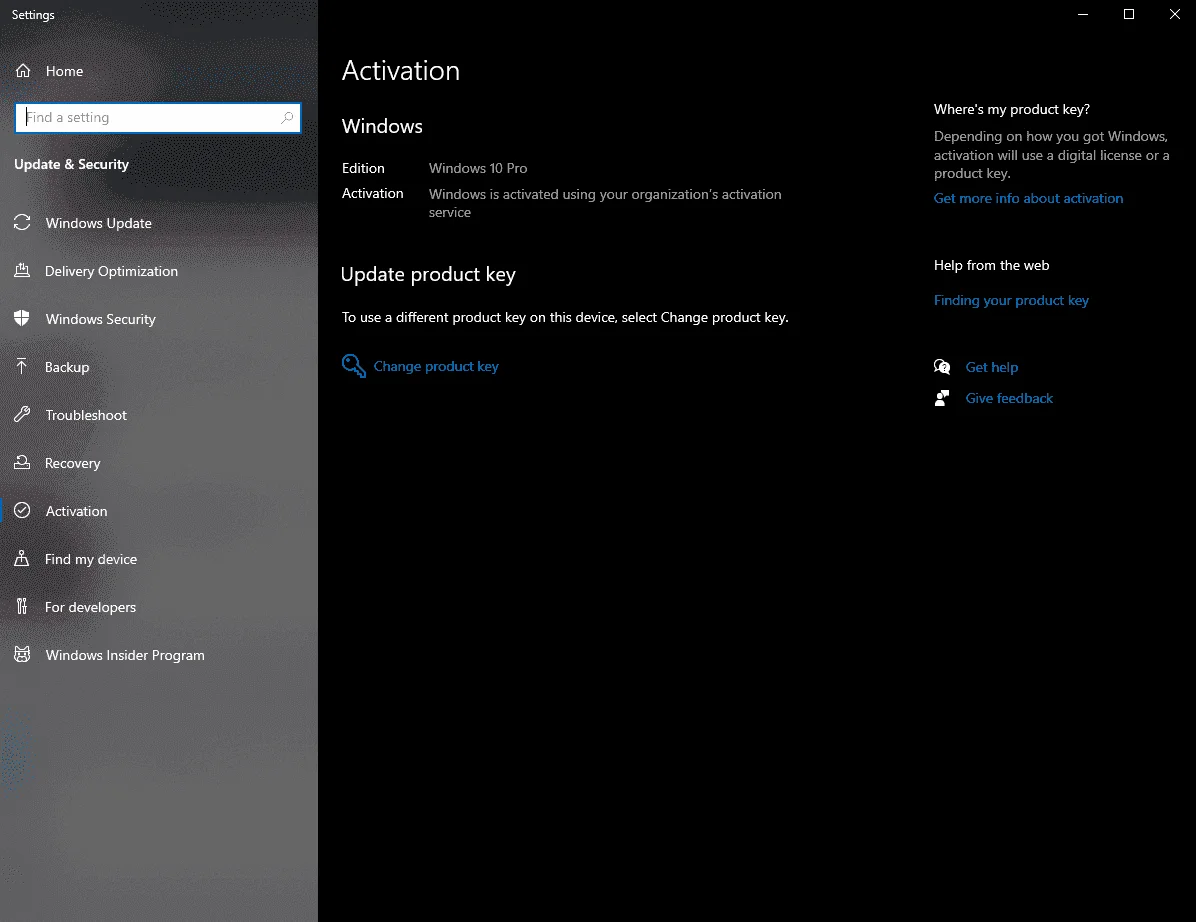
Task: Click the Windows Insider Program cat icon
Action: pyautogui.click(x=22, y=655)
